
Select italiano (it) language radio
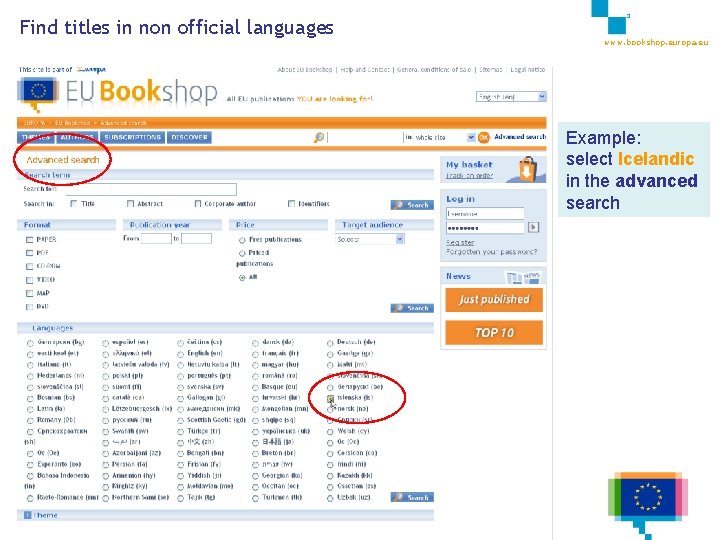tap(30, 366)
